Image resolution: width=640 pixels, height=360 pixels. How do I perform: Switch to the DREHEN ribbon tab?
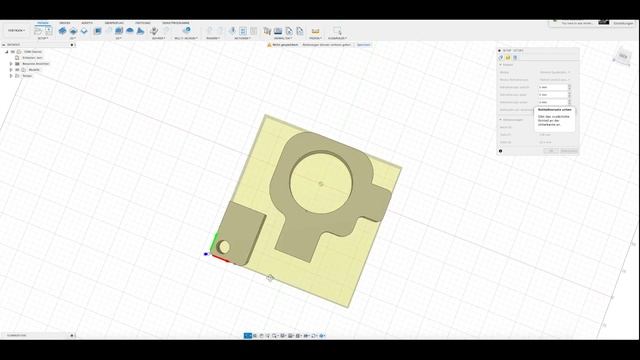[64, 23]
